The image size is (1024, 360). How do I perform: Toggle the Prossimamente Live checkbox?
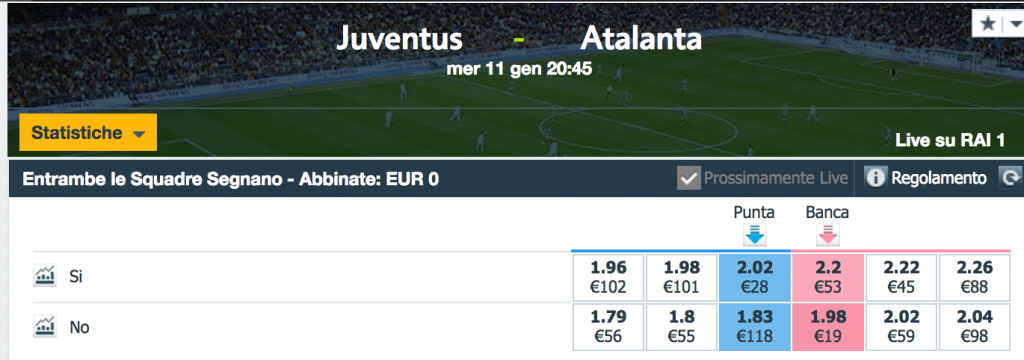[x=688, y=178]
